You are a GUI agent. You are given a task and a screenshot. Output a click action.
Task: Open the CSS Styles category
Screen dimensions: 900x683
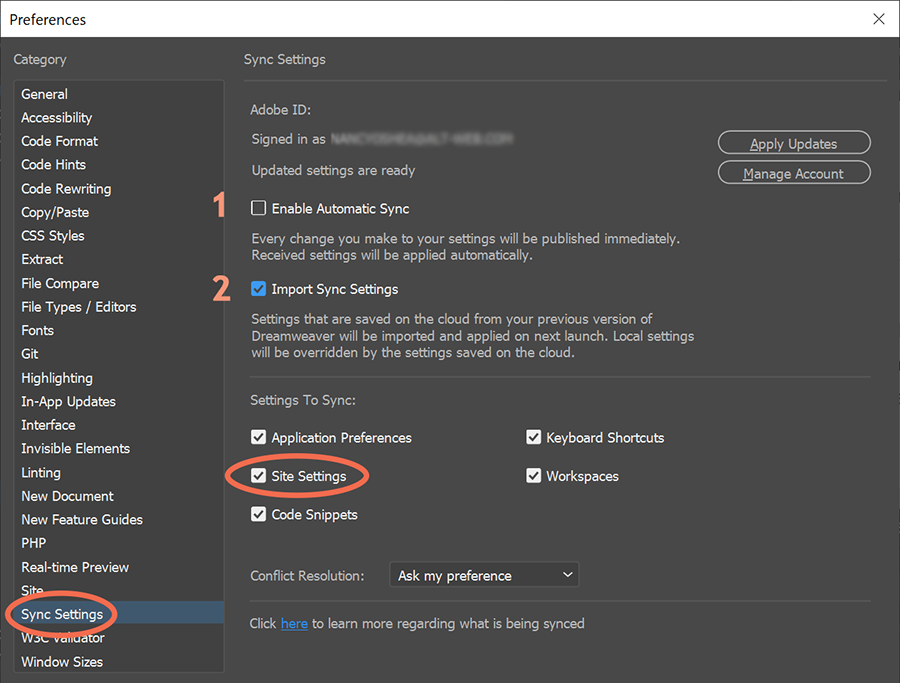(119, 236)
